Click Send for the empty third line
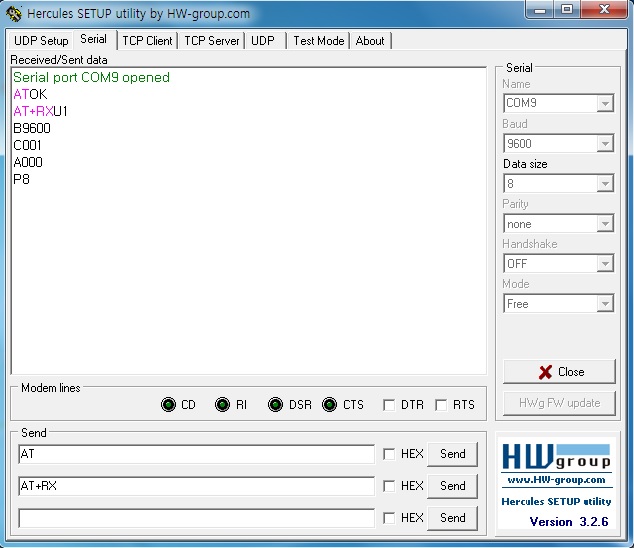Image resolution: width=634 pixels, height=548 pixels. (x=452, y=518)
